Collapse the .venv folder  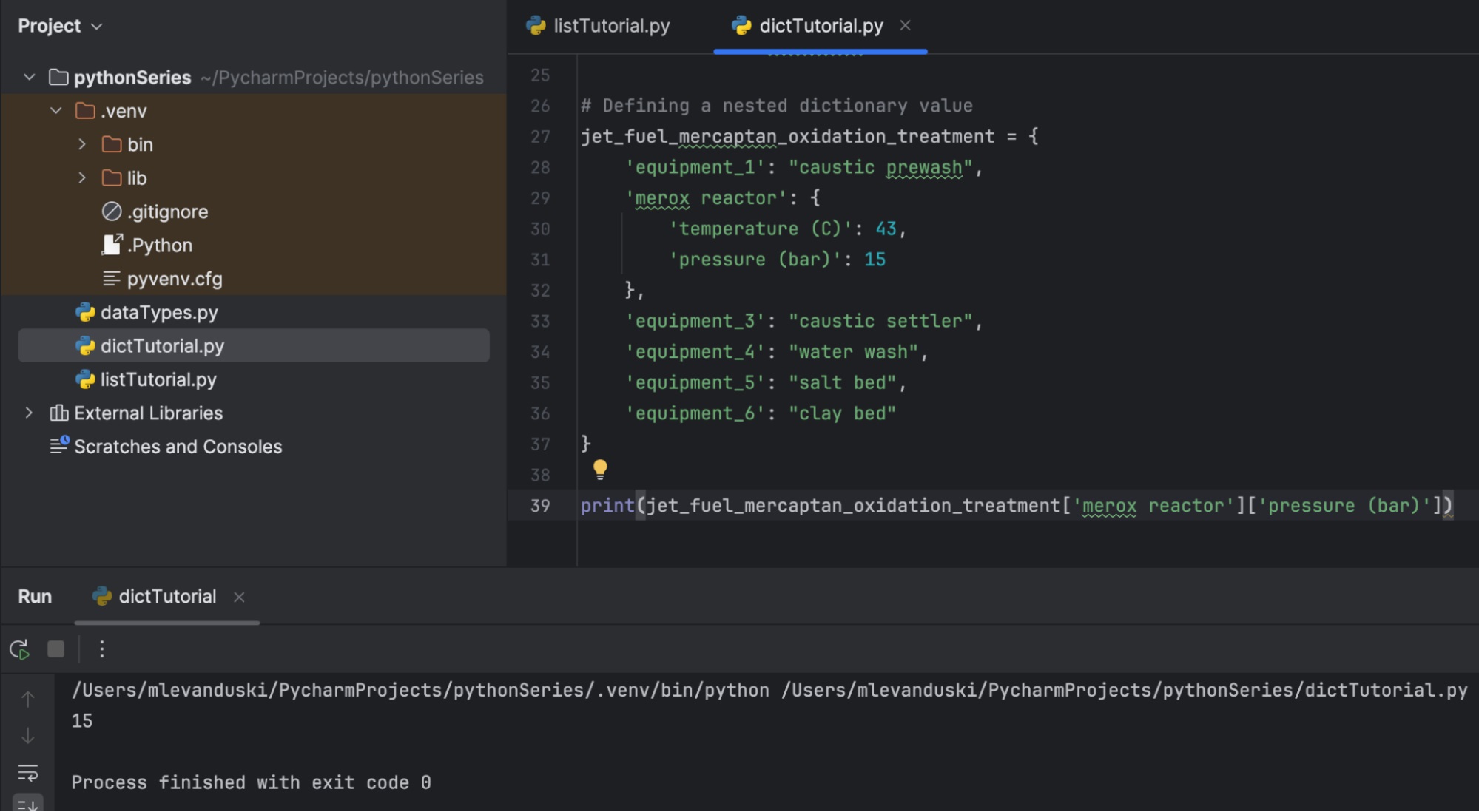coord(56,111)
